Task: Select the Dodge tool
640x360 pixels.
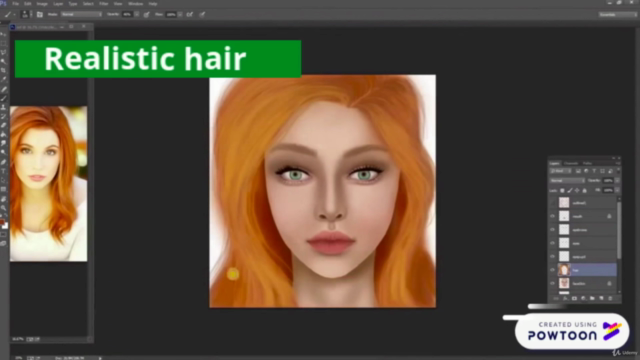Action: [4, 152]
